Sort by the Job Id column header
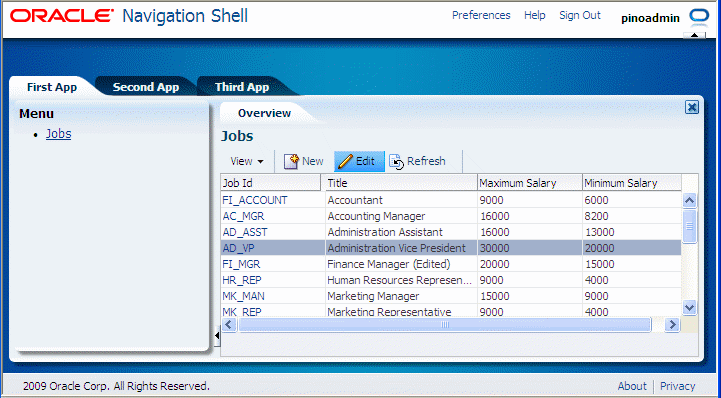Screen dimensions: 721x398 tap(270, 183)
